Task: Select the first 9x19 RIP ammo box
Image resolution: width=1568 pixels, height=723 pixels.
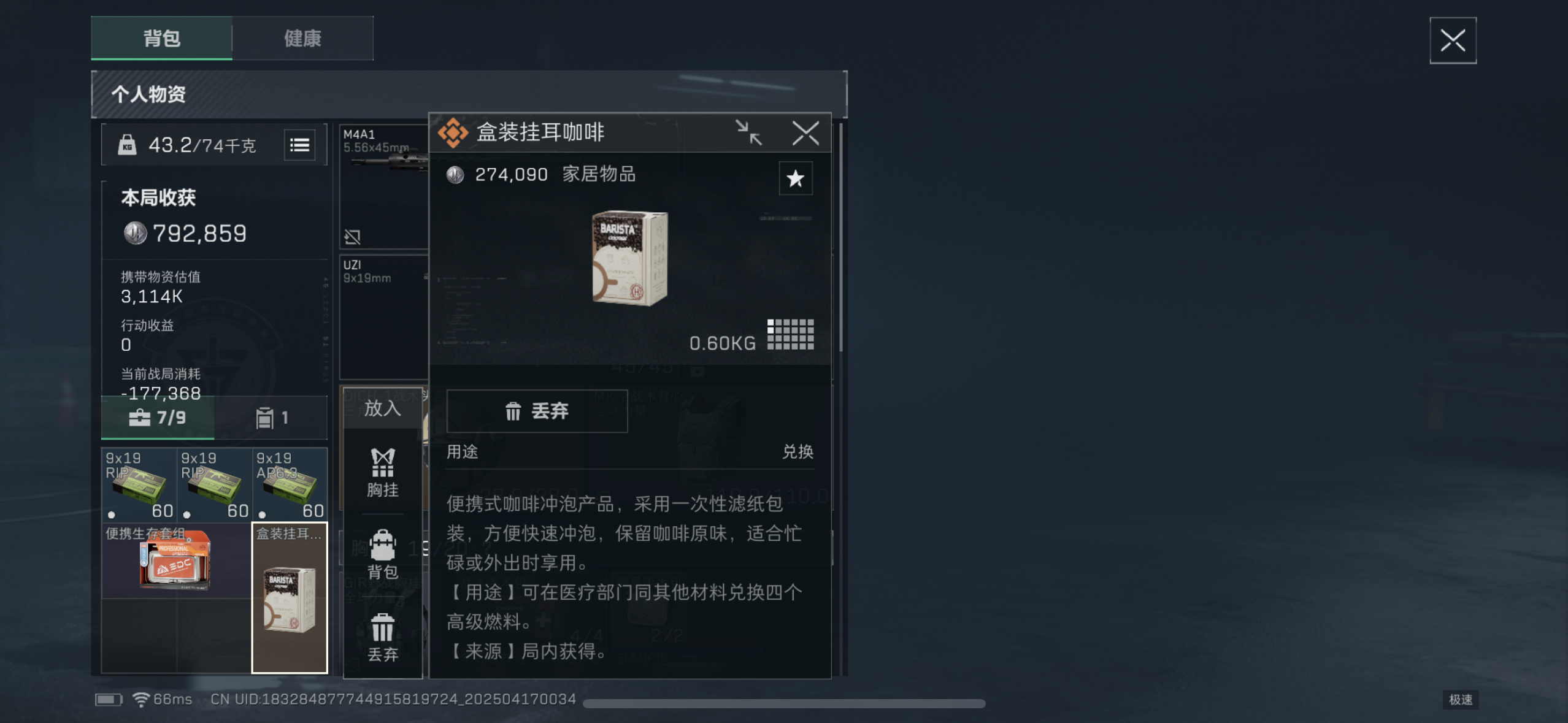Action: tap(139, 484)
